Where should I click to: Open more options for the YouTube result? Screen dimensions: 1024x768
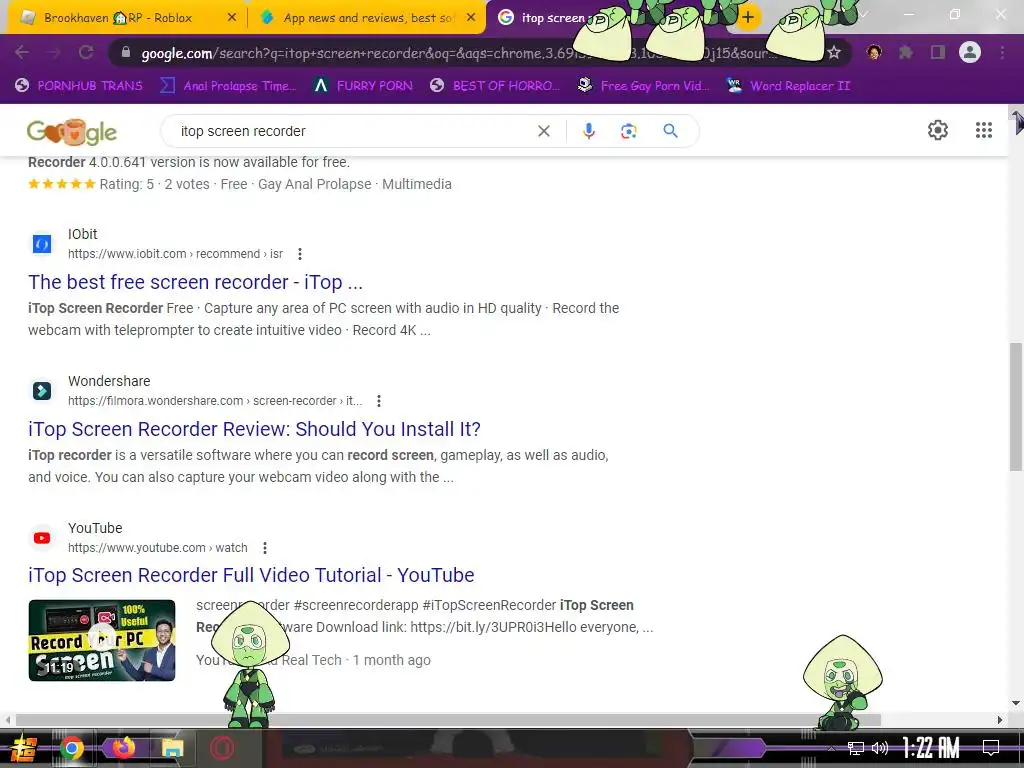264,548
